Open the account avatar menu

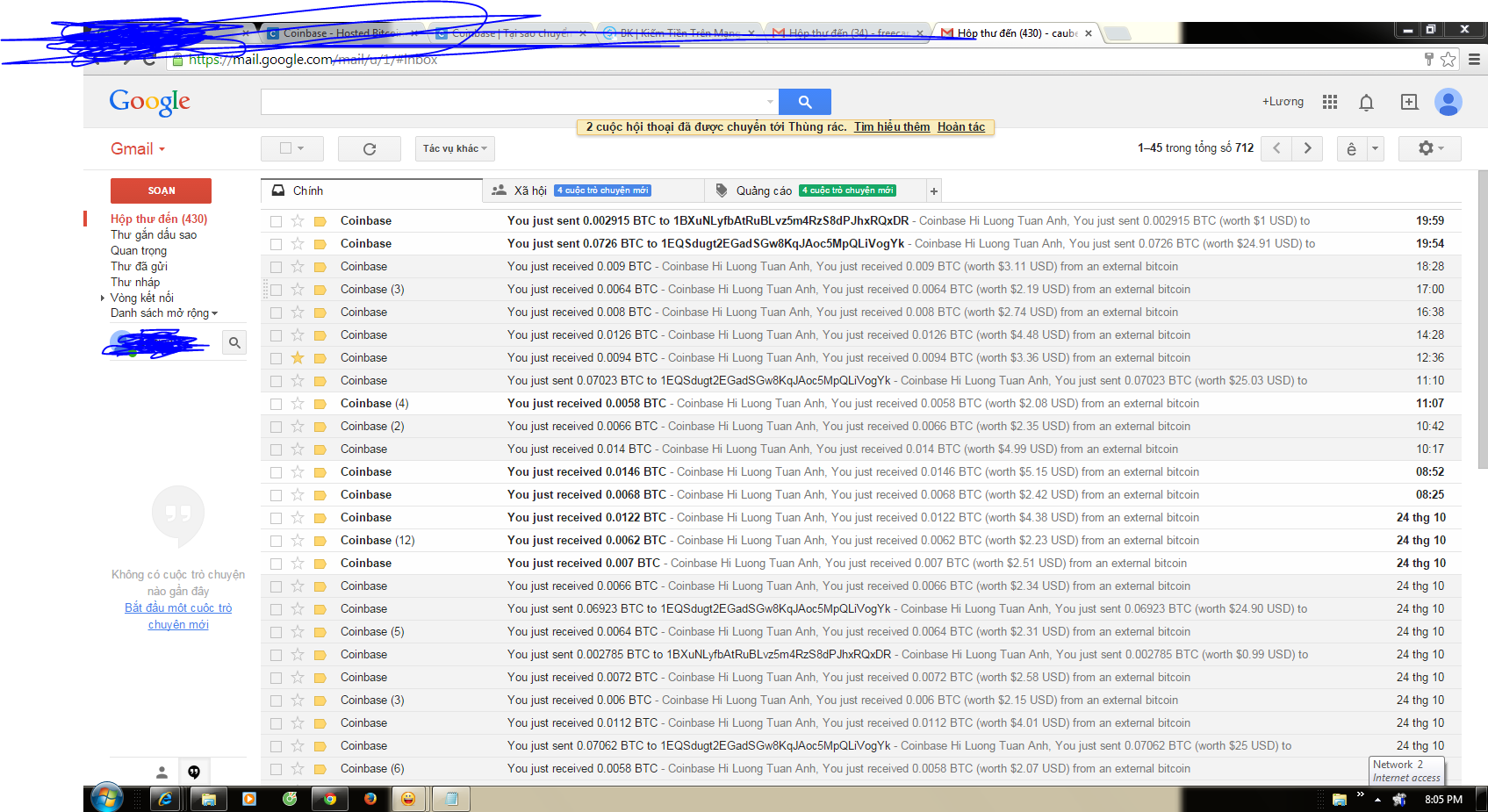click(1448, 102)
